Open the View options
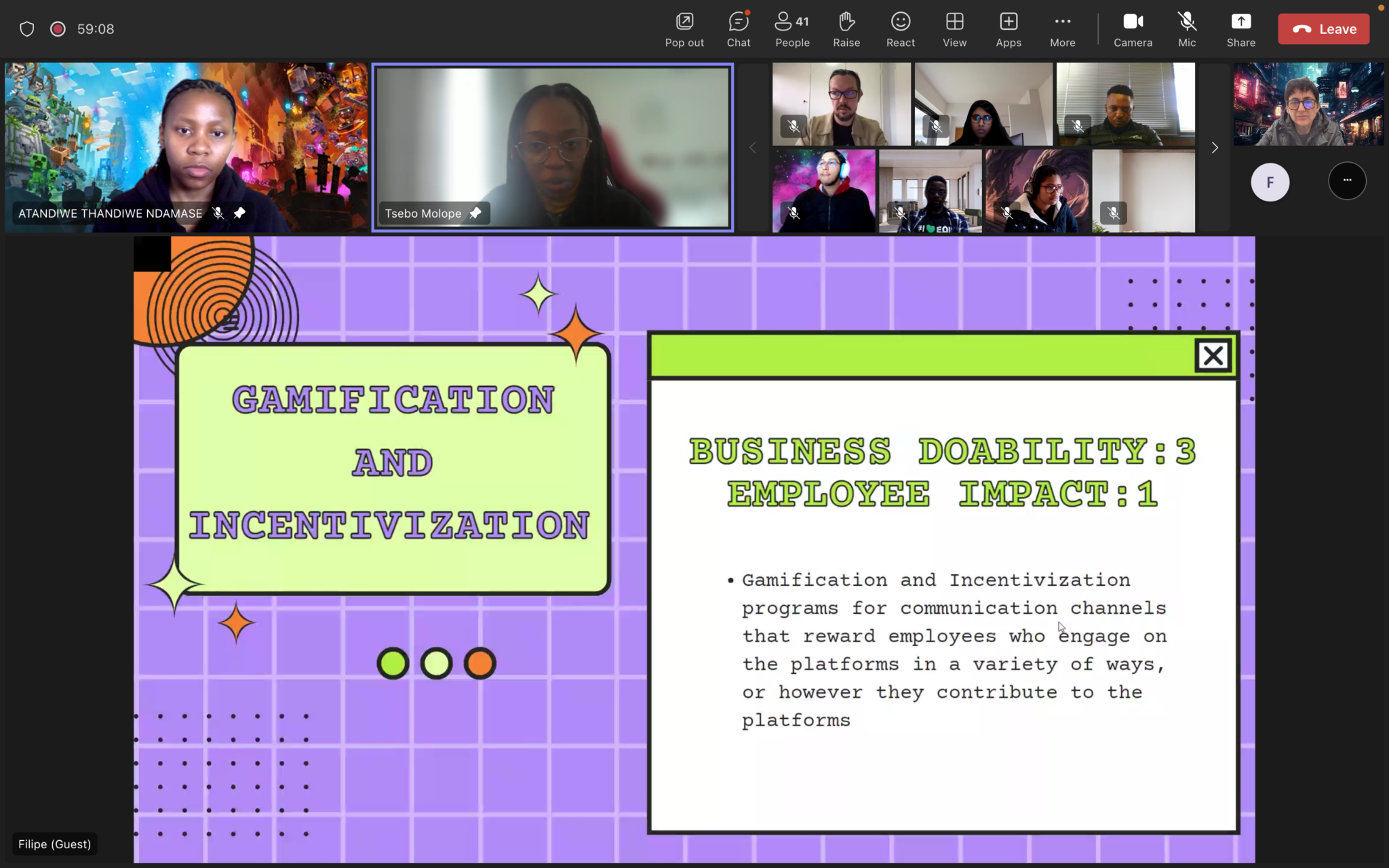 (x=953, y=28)
